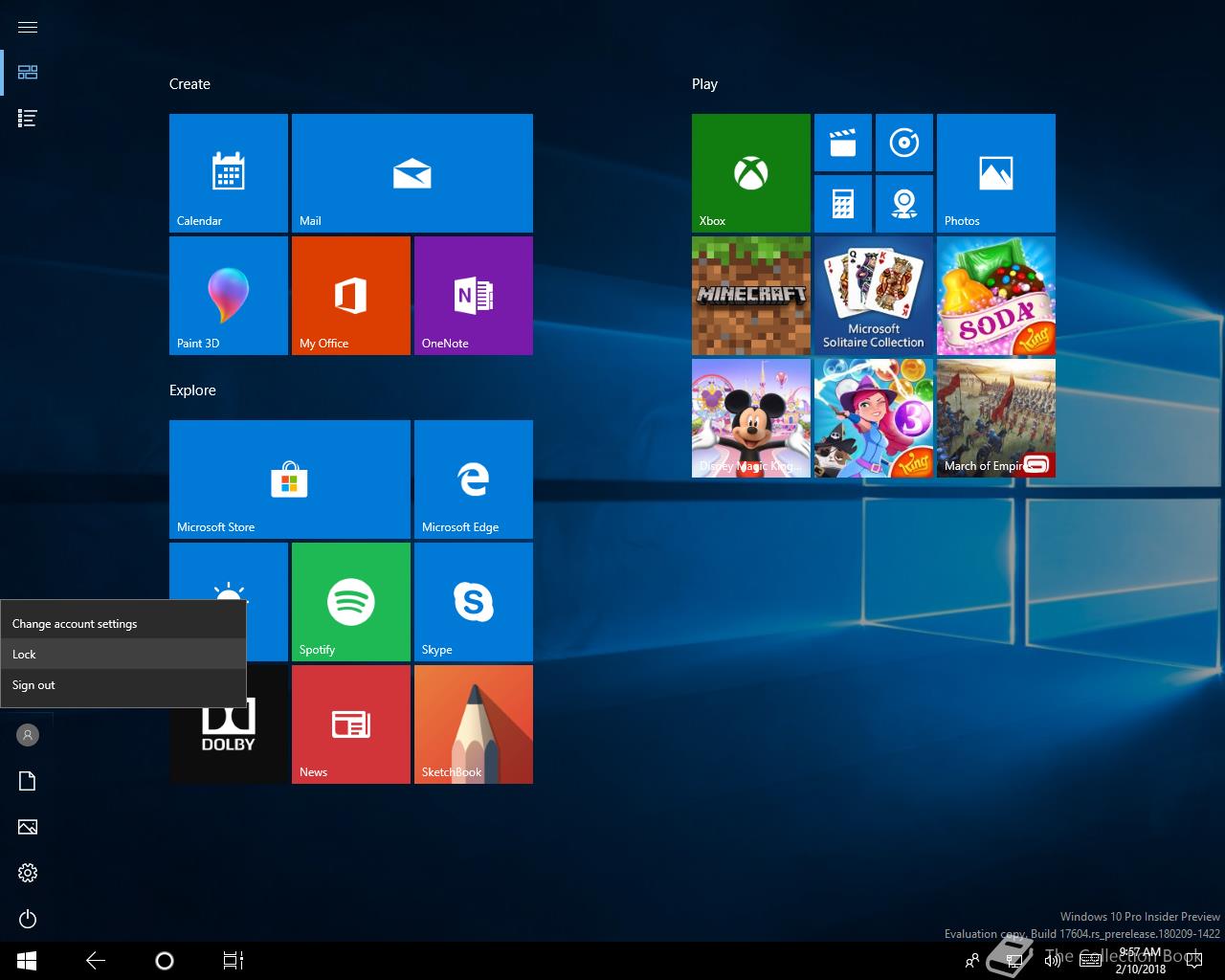The width and height of the screenshot is (1225, 980).
Task: Launch Bubble Witch 3 tile
Action: click(874, 418)
